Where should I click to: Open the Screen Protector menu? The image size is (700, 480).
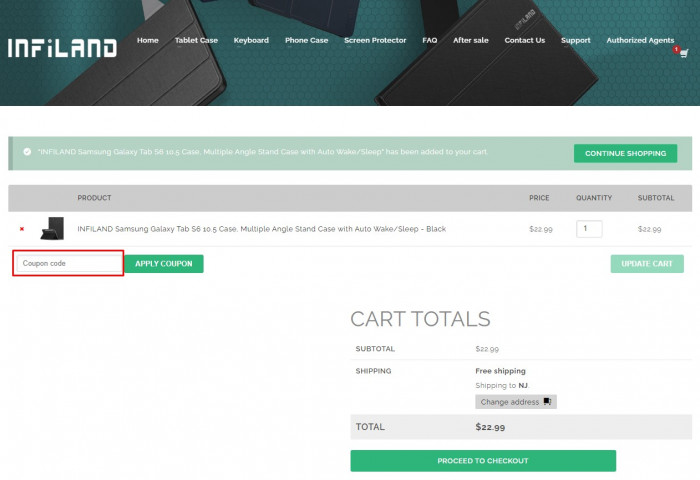375,40
